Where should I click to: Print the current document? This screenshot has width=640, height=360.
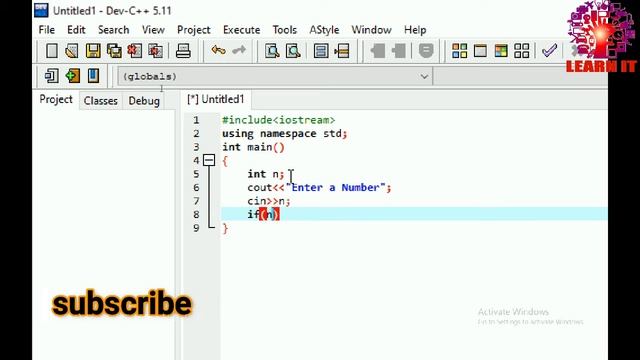183,51
